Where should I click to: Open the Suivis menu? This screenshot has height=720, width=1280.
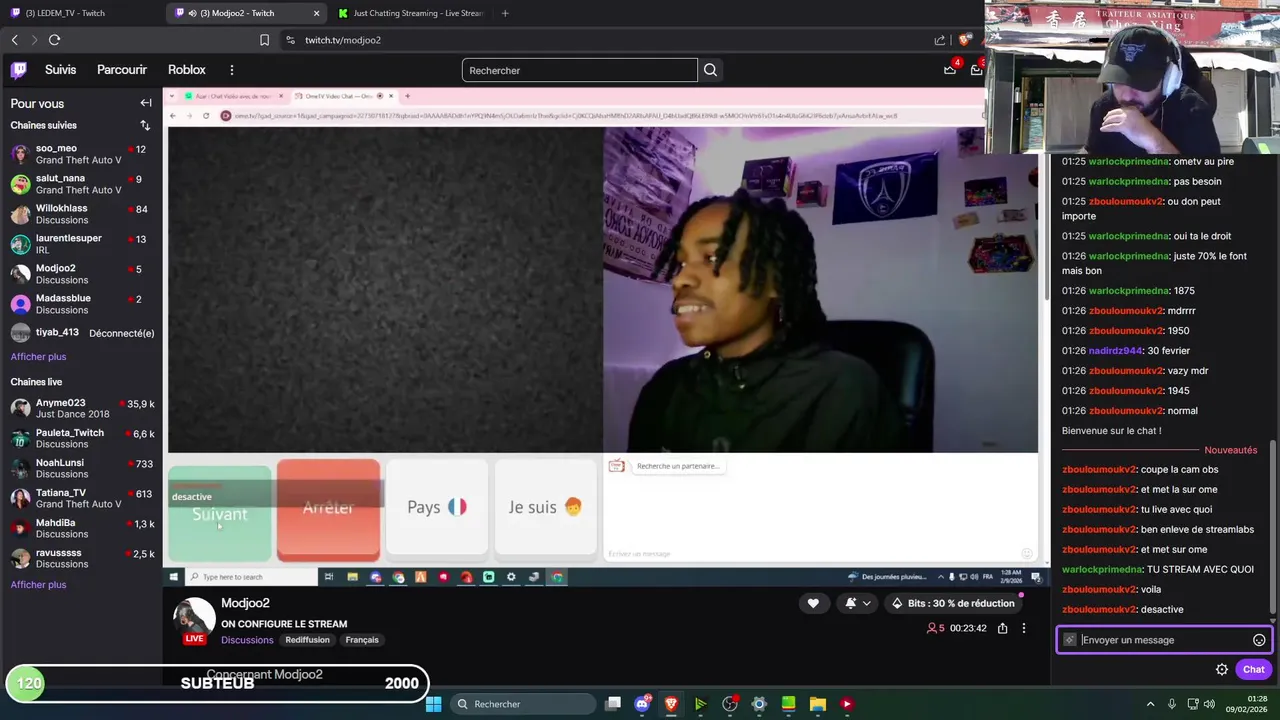tap(60, 70)
